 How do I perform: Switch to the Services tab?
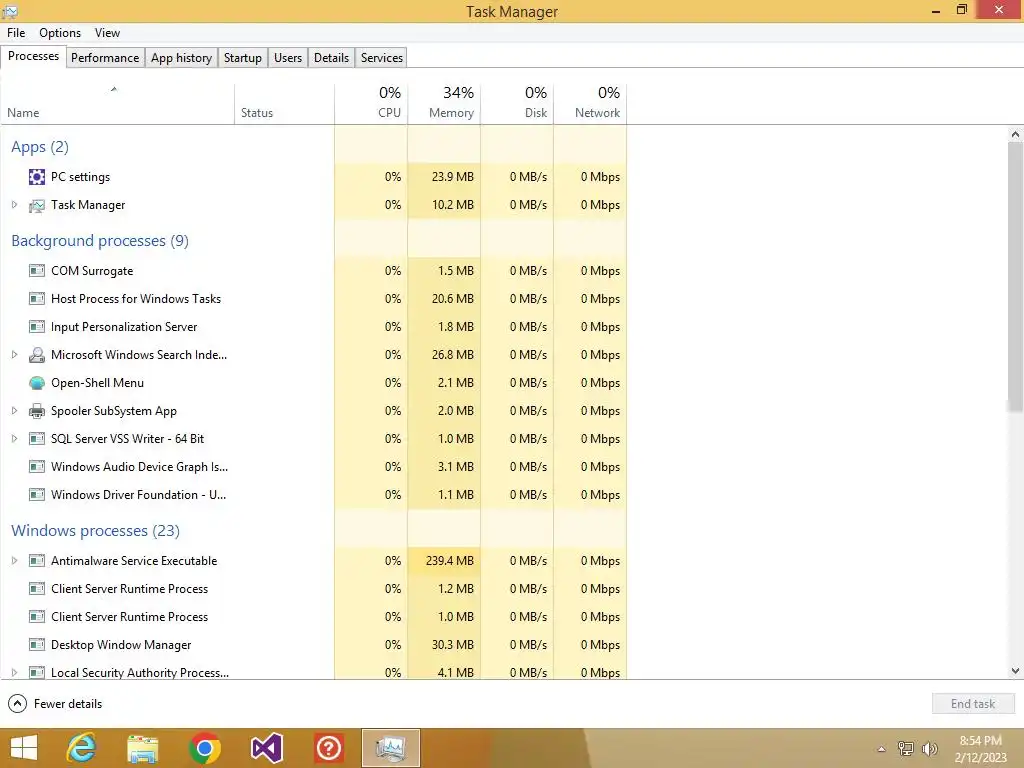pyautogui.click(x=382, y=57)
